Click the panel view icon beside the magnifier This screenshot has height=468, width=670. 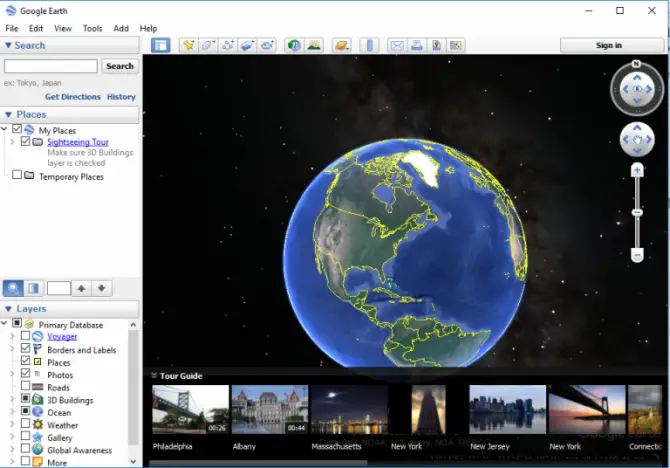(33, 288)
